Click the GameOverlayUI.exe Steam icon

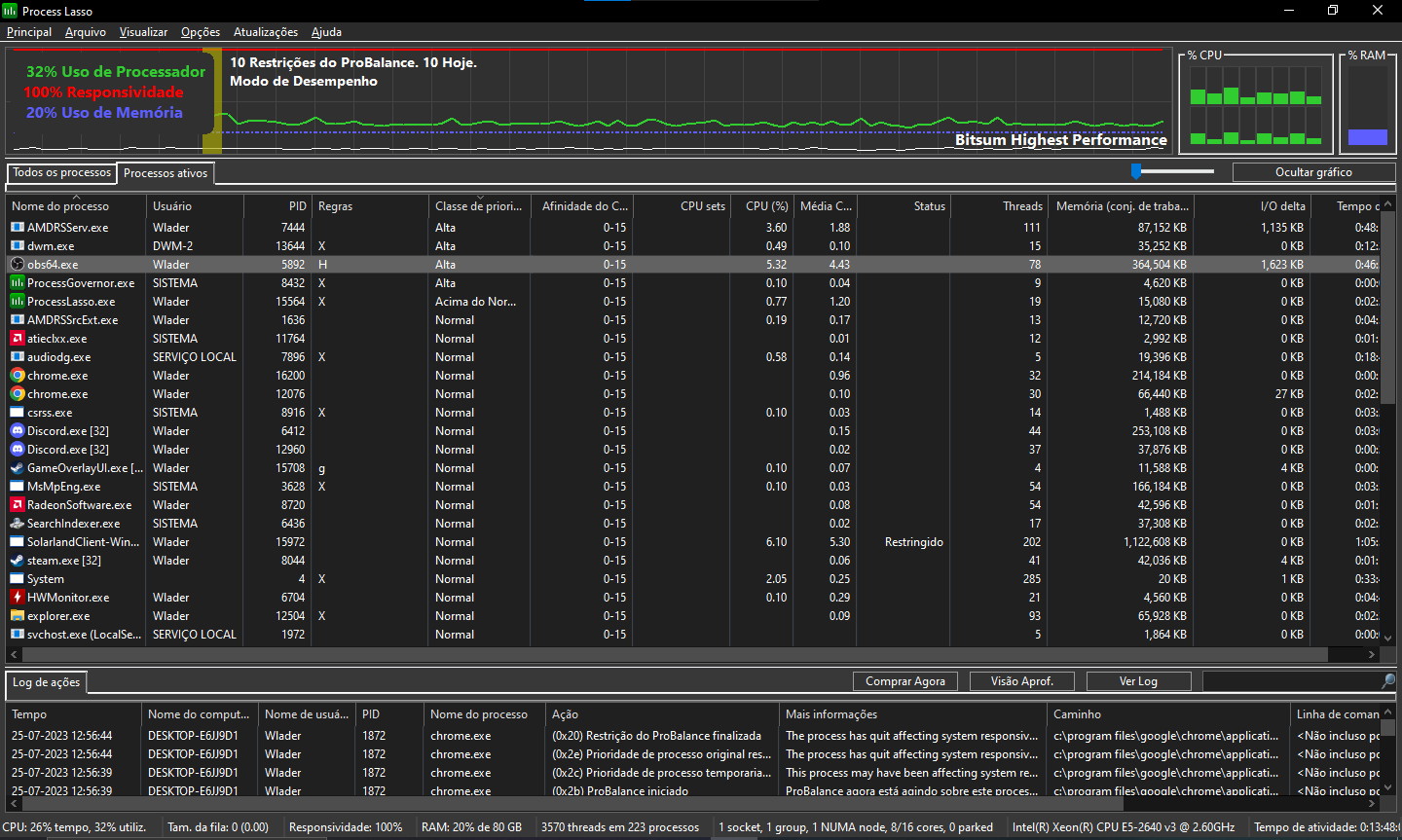(18, 468)
